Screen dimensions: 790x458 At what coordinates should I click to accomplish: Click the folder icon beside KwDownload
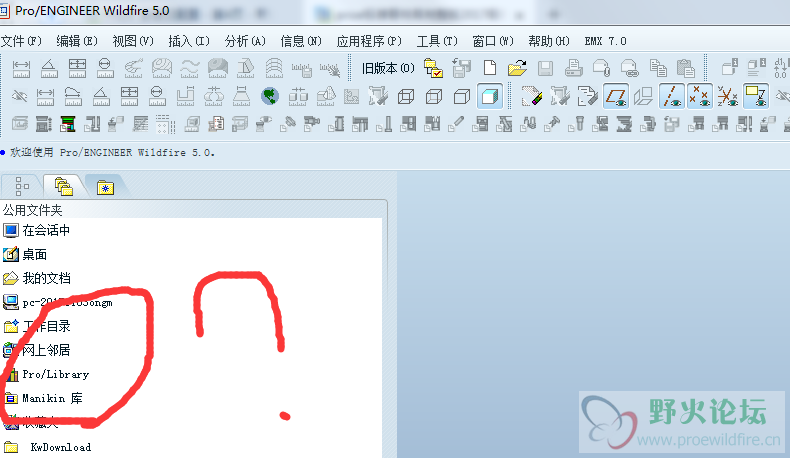click(x=11, y=447)
